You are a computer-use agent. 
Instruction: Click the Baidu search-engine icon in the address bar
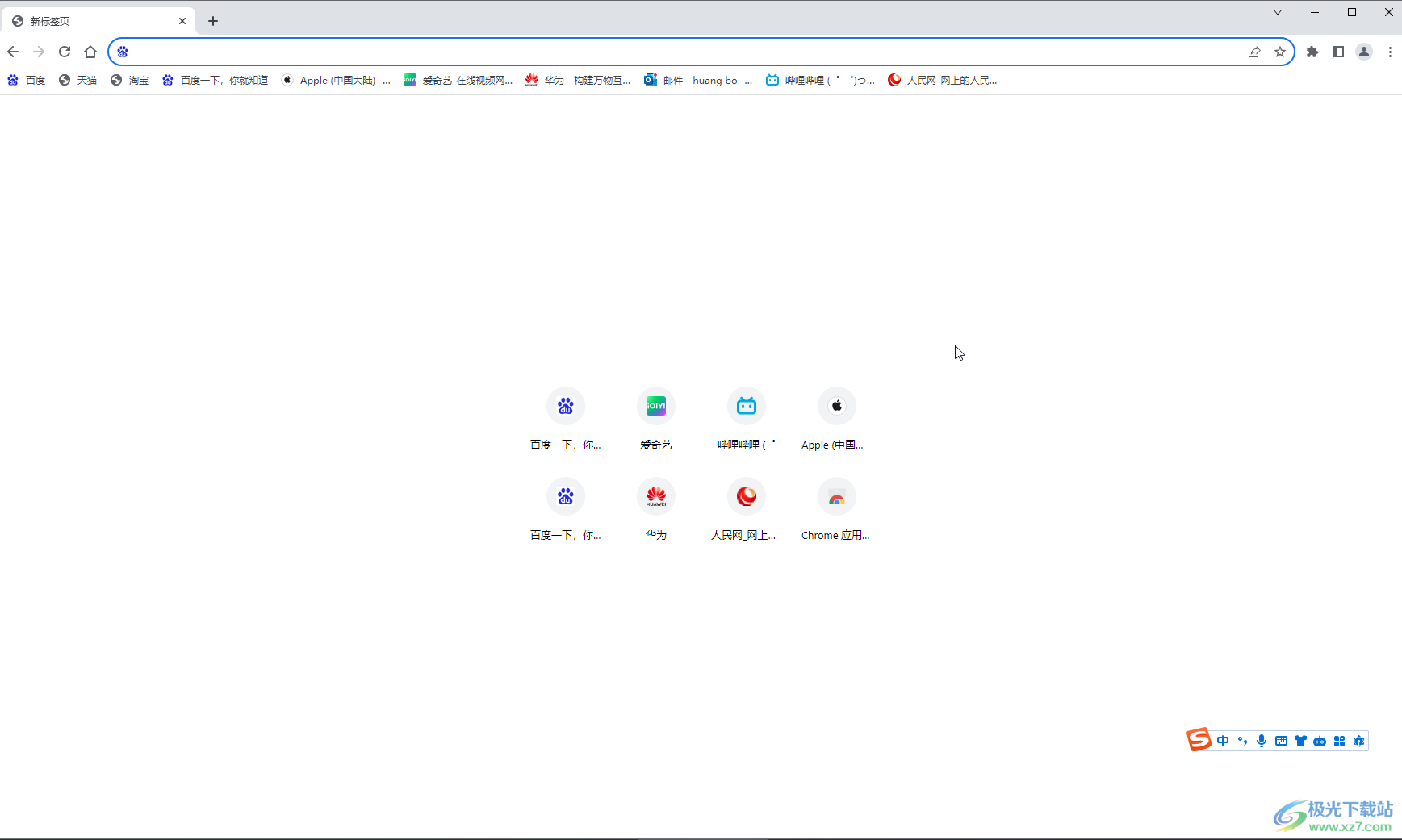tap(123, 52)
